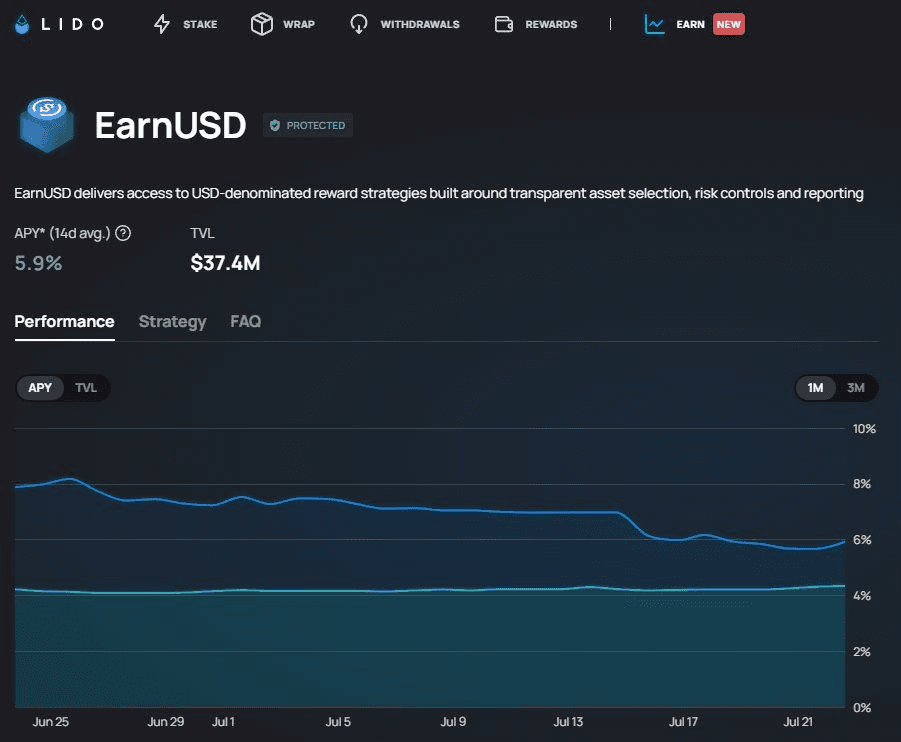901x742 pixels.
Task: Switch chart to APY view
Action: [x=40, y=388]
